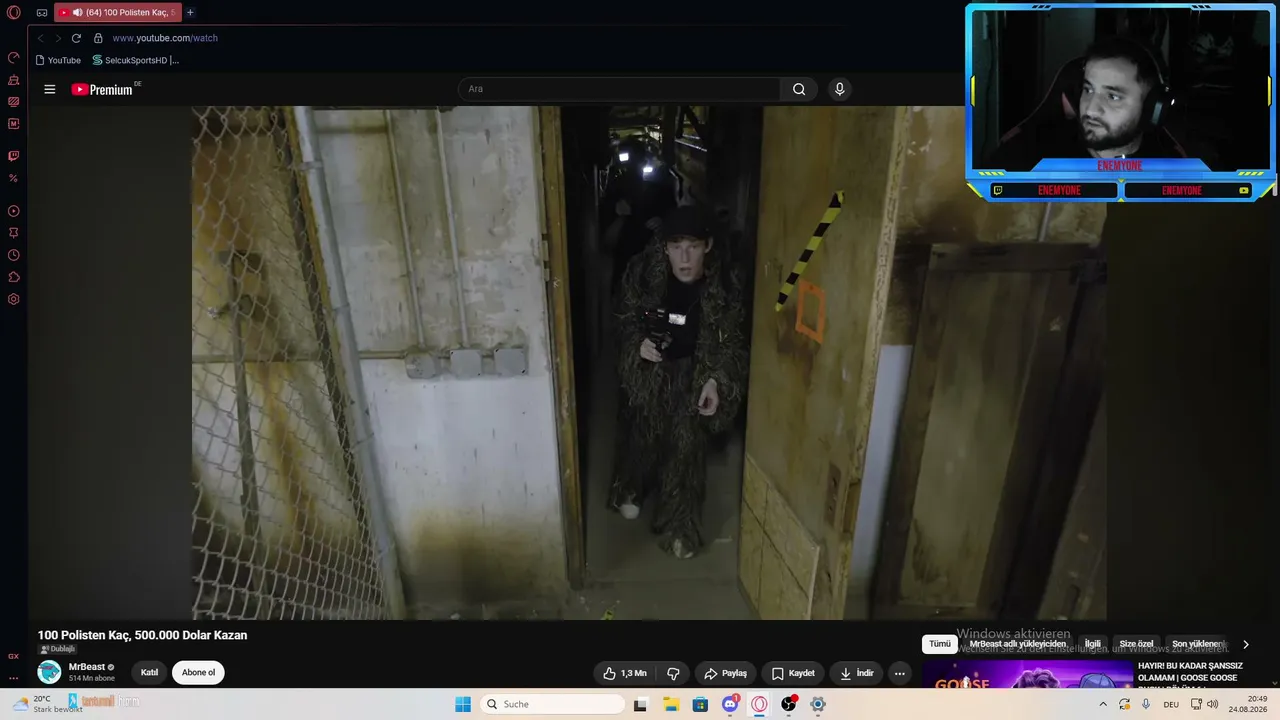The image size is (1280, 720).
Task: Switch to the 100 Polisten Kaç tab
Action: [118, 13]
